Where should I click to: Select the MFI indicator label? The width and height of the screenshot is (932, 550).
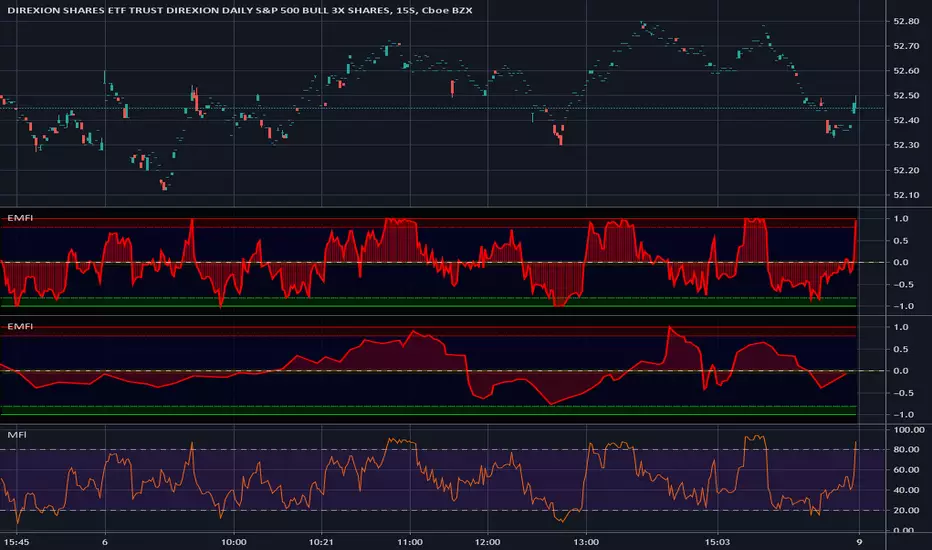tap(16, 435)
